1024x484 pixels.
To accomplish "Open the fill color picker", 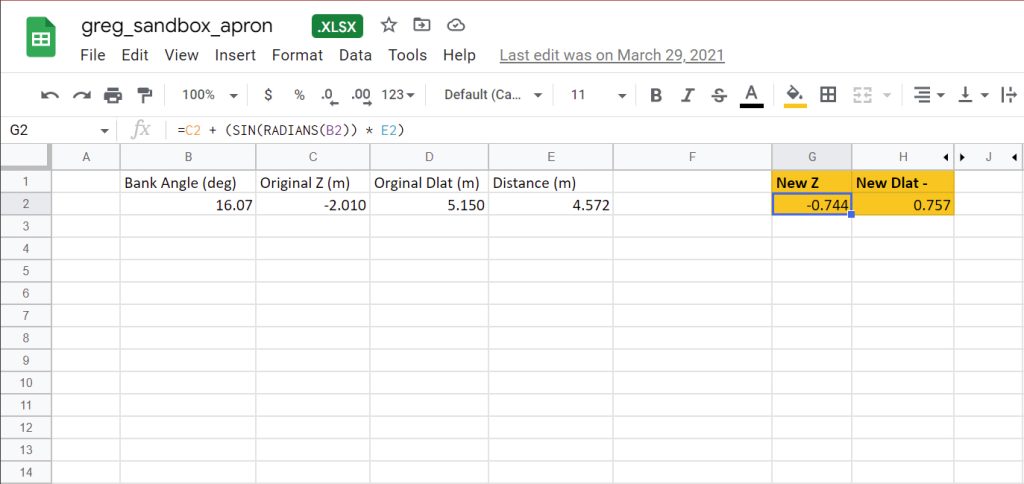I will pyautogui.click(x=795, y=95).
